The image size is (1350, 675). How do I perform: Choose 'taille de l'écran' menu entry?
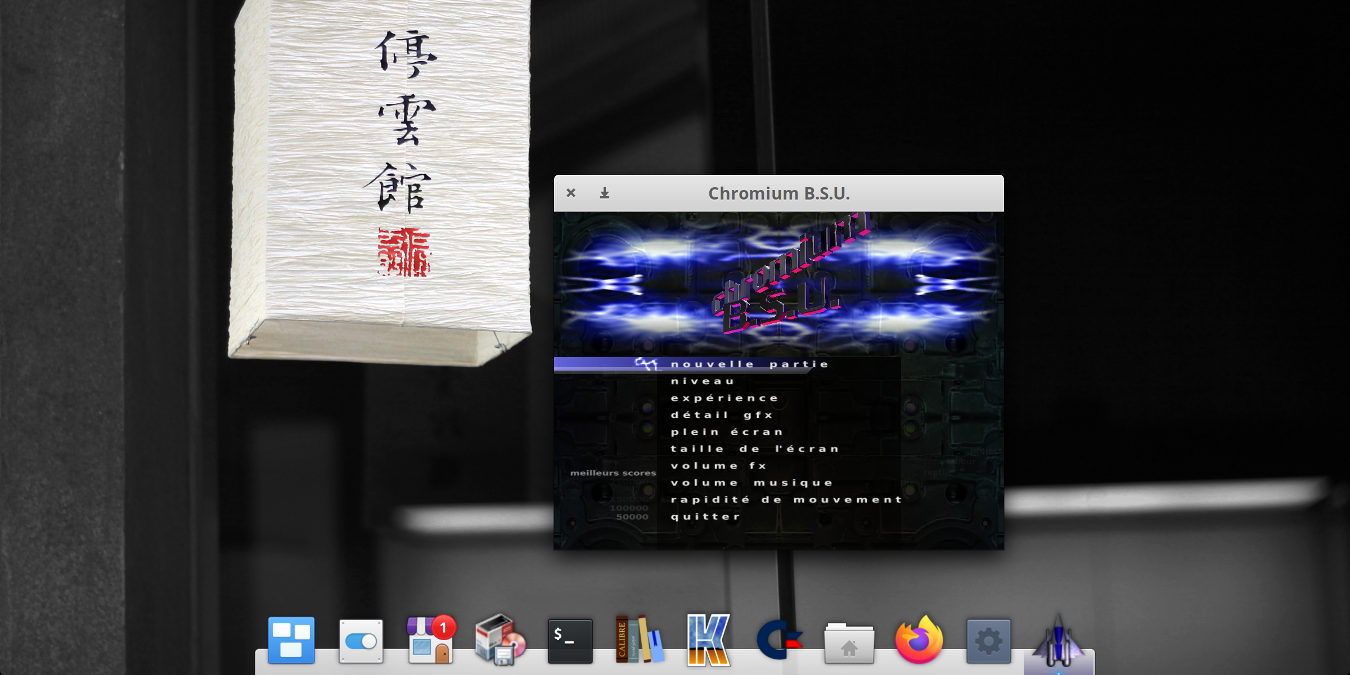pos(755,449)
